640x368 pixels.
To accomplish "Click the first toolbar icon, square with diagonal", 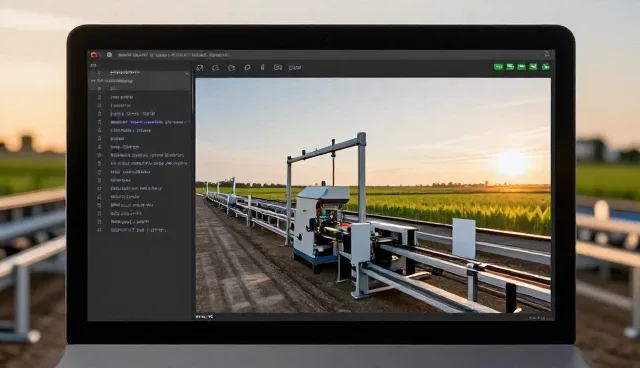I will click(200, 68).
